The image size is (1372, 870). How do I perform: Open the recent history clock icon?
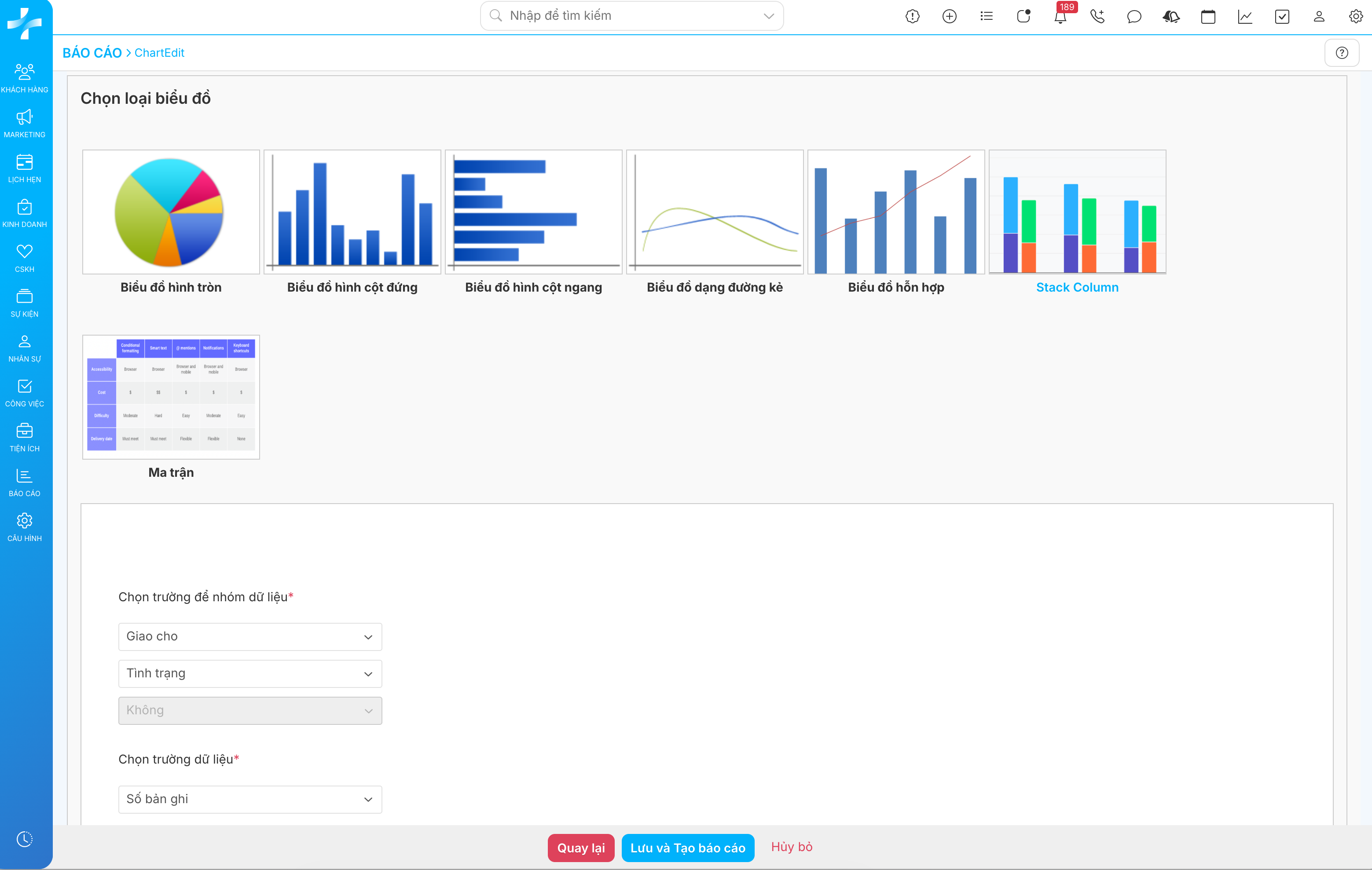click(x=25, y=839)
